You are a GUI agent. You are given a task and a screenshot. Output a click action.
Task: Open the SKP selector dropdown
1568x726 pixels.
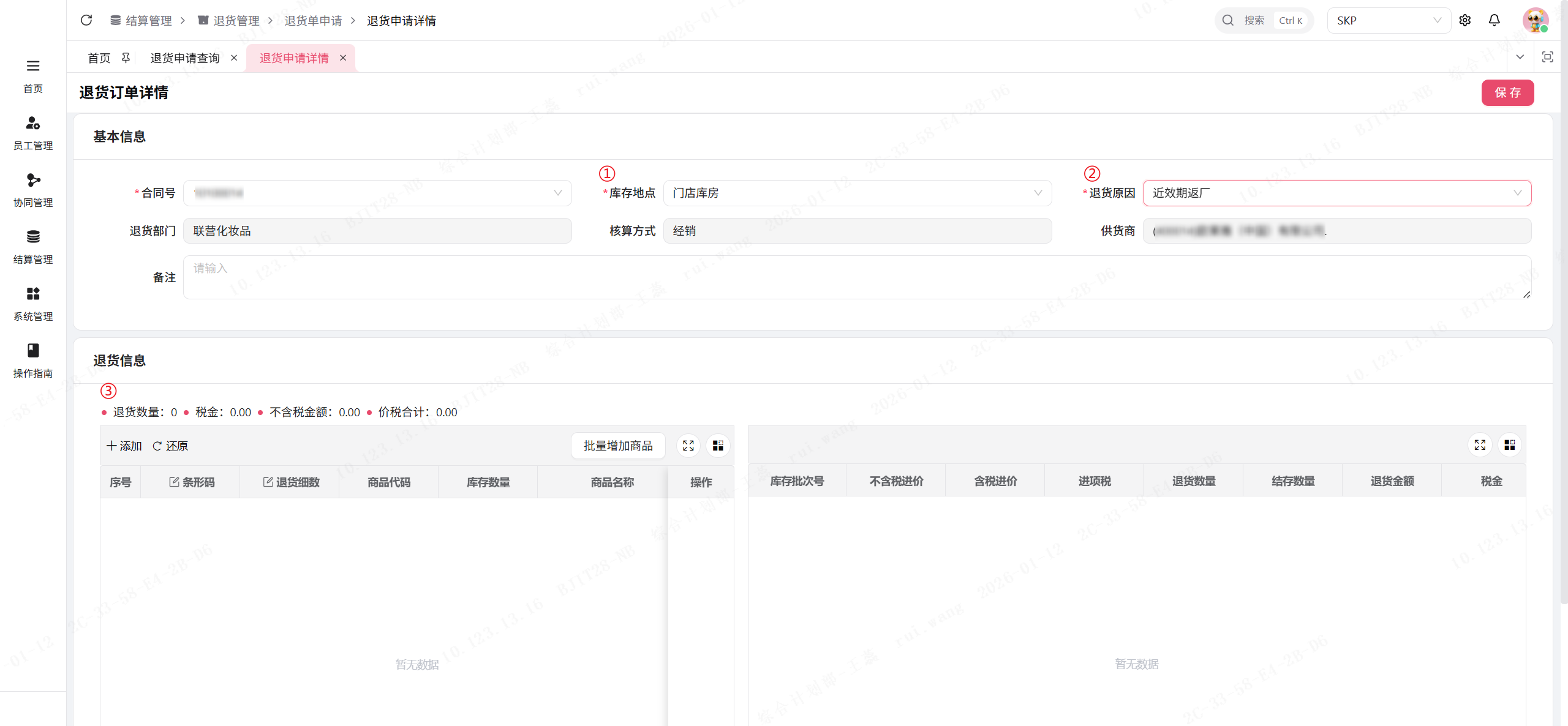coord(1388,20)
